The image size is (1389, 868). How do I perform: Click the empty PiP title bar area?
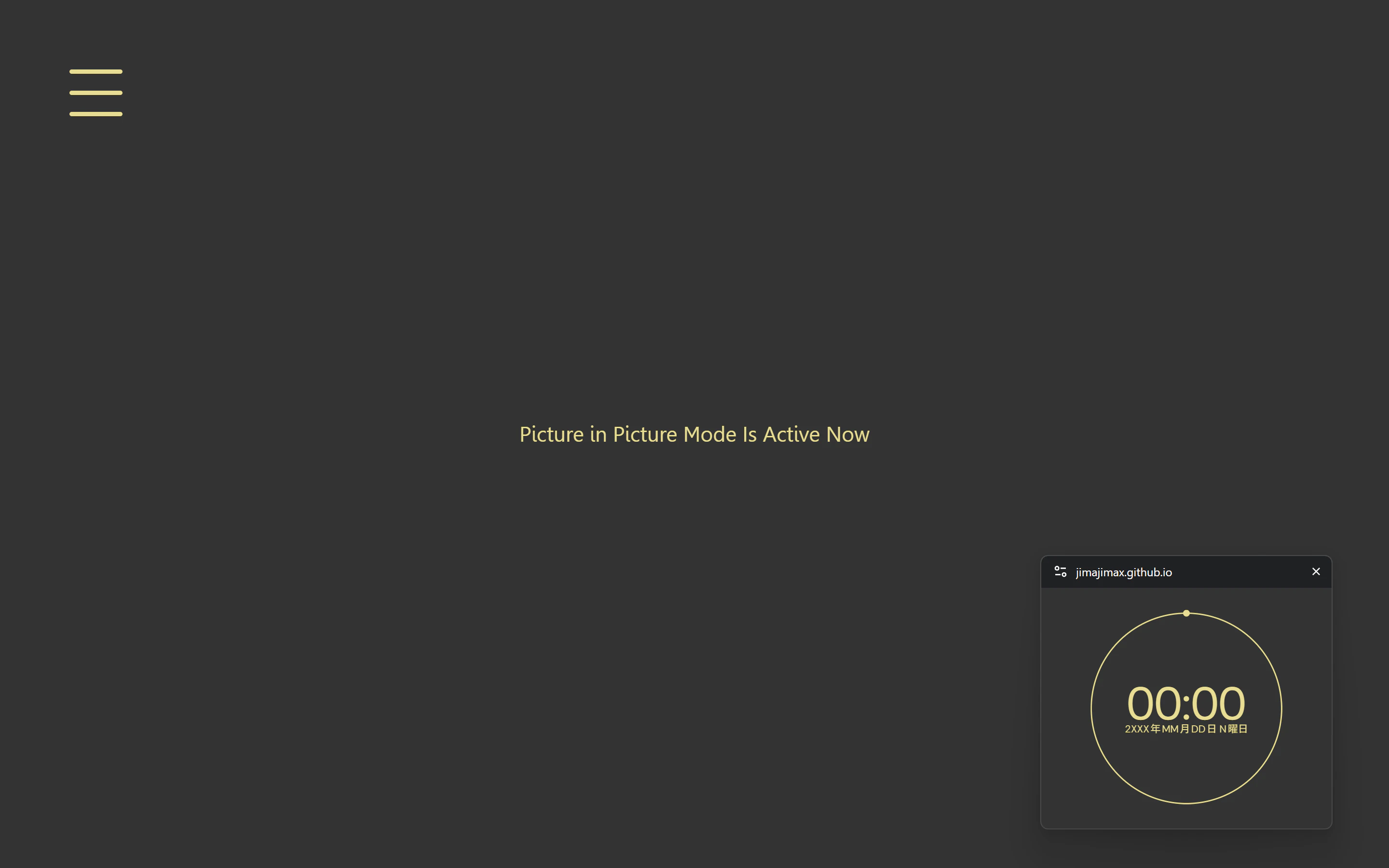(x=1240, y=572)
